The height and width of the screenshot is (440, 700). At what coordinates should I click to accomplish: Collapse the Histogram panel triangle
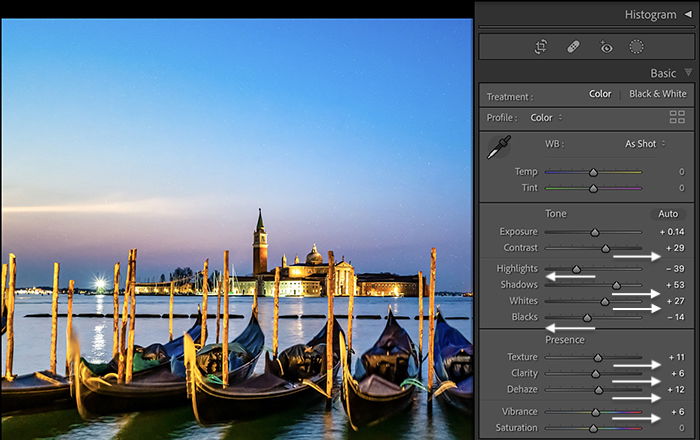[688, 14]
